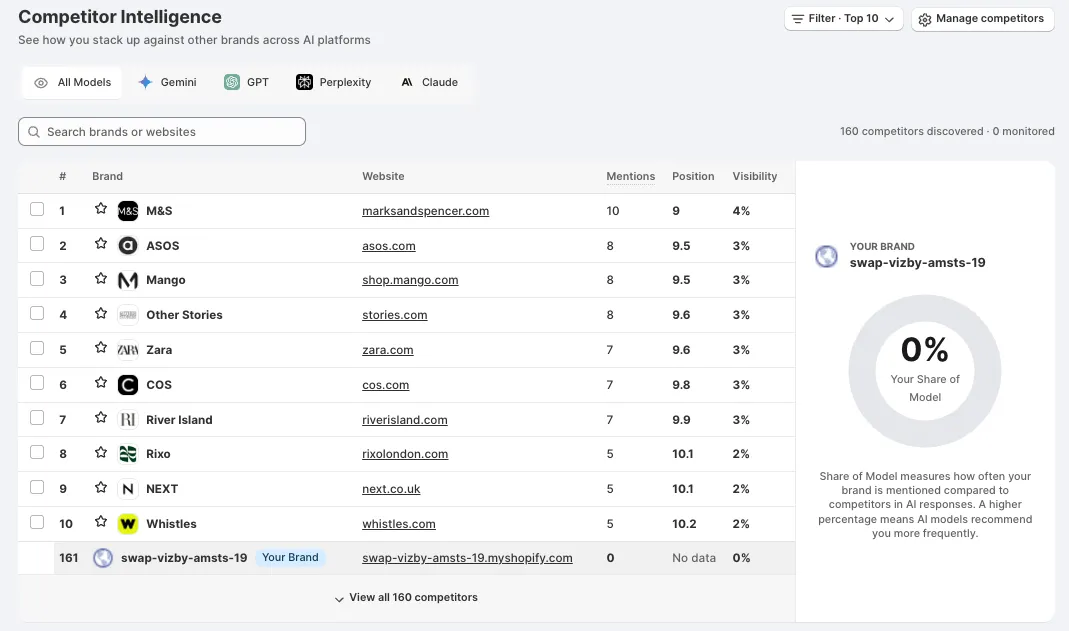Open swap-vizby-amsts-19.myshopify.com link
The width and height of the screenshot is (1069, 631).
tap(467, 558)
